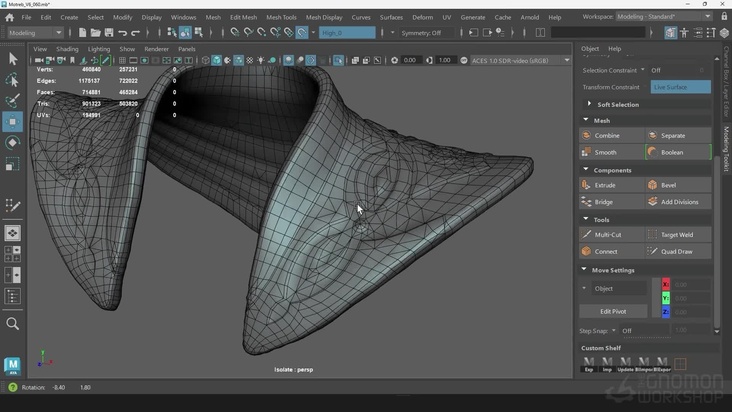Open the Mesh Tools menu
The height and width of the screenshot is (412, 732).
[281, 17]
